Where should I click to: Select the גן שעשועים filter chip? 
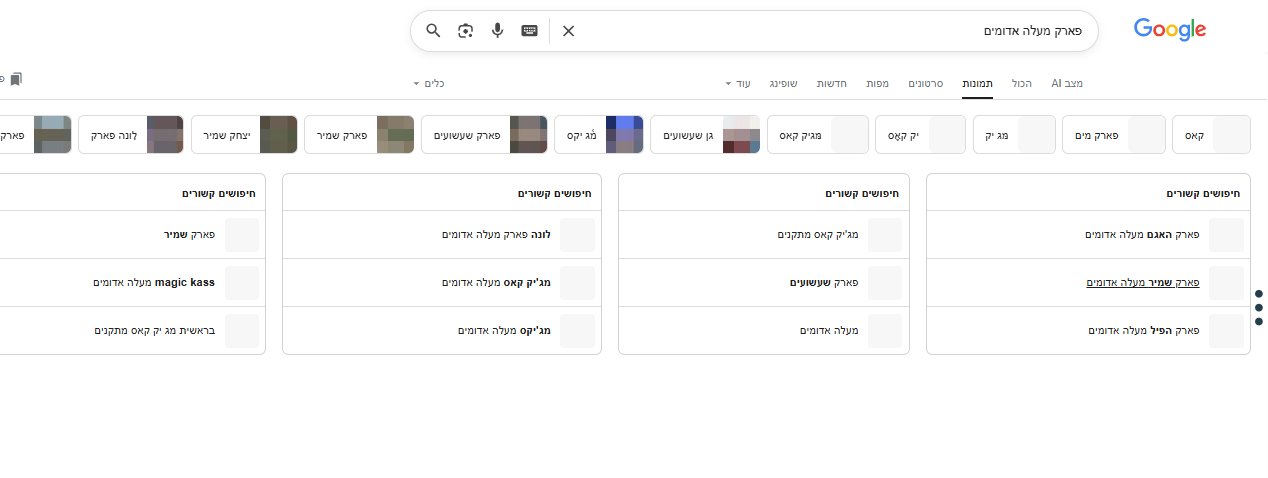click(x=688, y=135)
